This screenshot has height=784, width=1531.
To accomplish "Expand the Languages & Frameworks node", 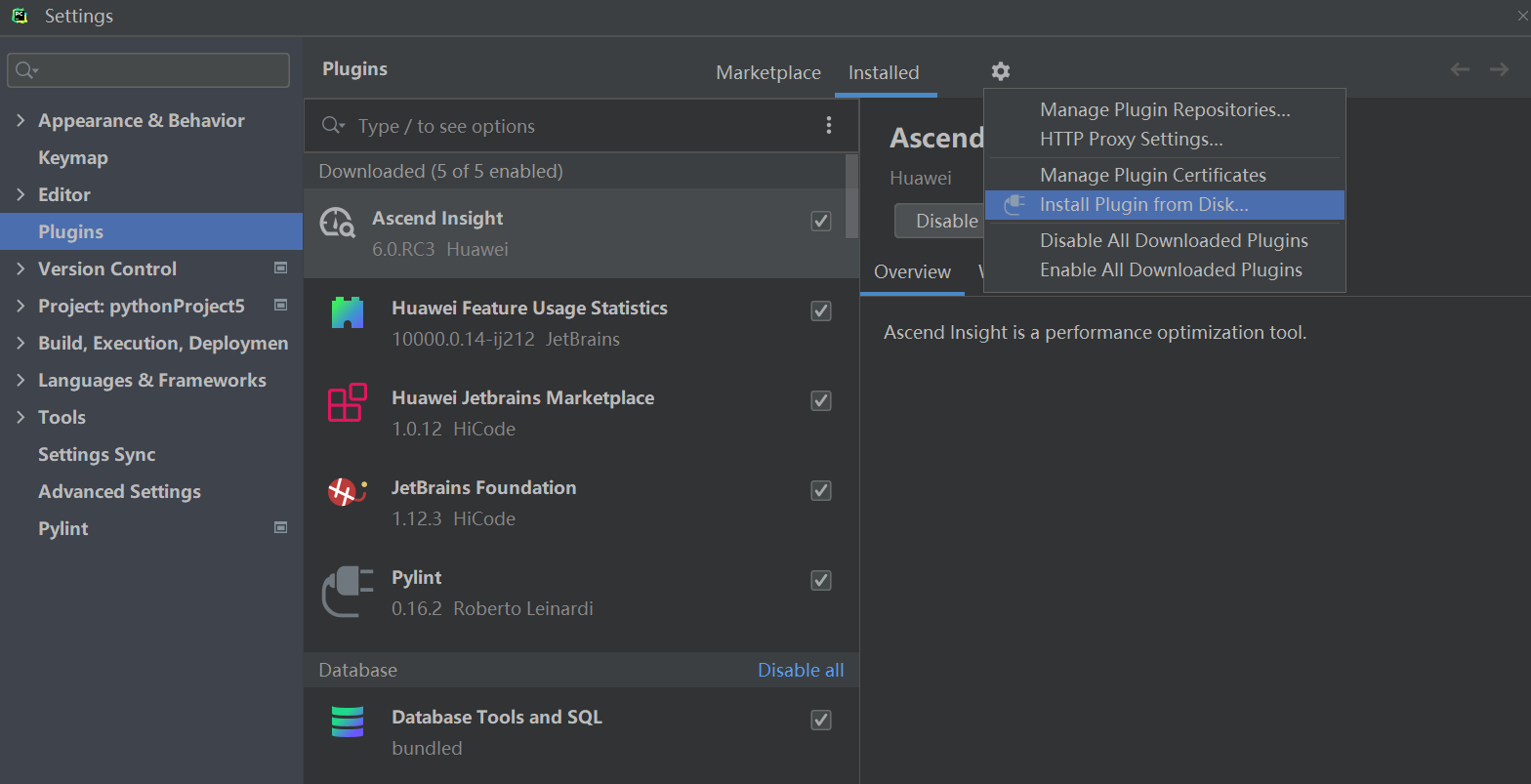I will [21, 380].
